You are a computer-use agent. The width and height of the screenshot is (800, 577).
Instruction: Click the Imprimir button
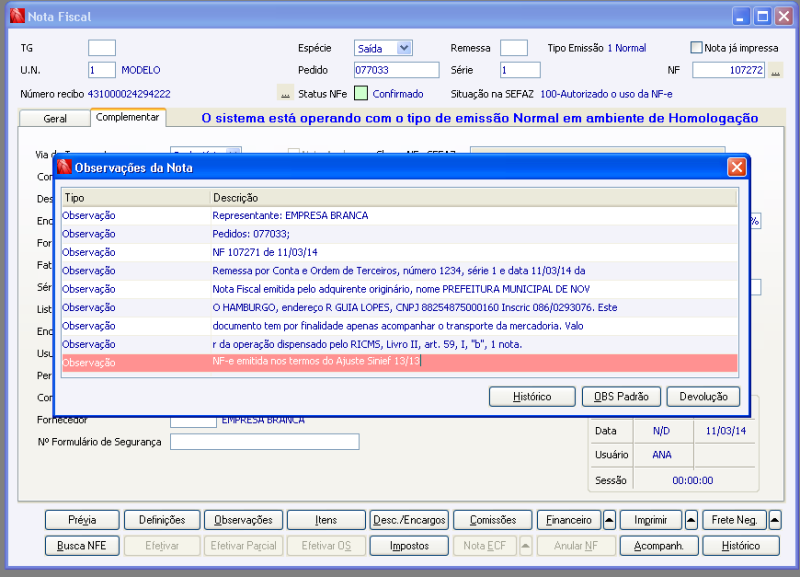click(651, 520)
